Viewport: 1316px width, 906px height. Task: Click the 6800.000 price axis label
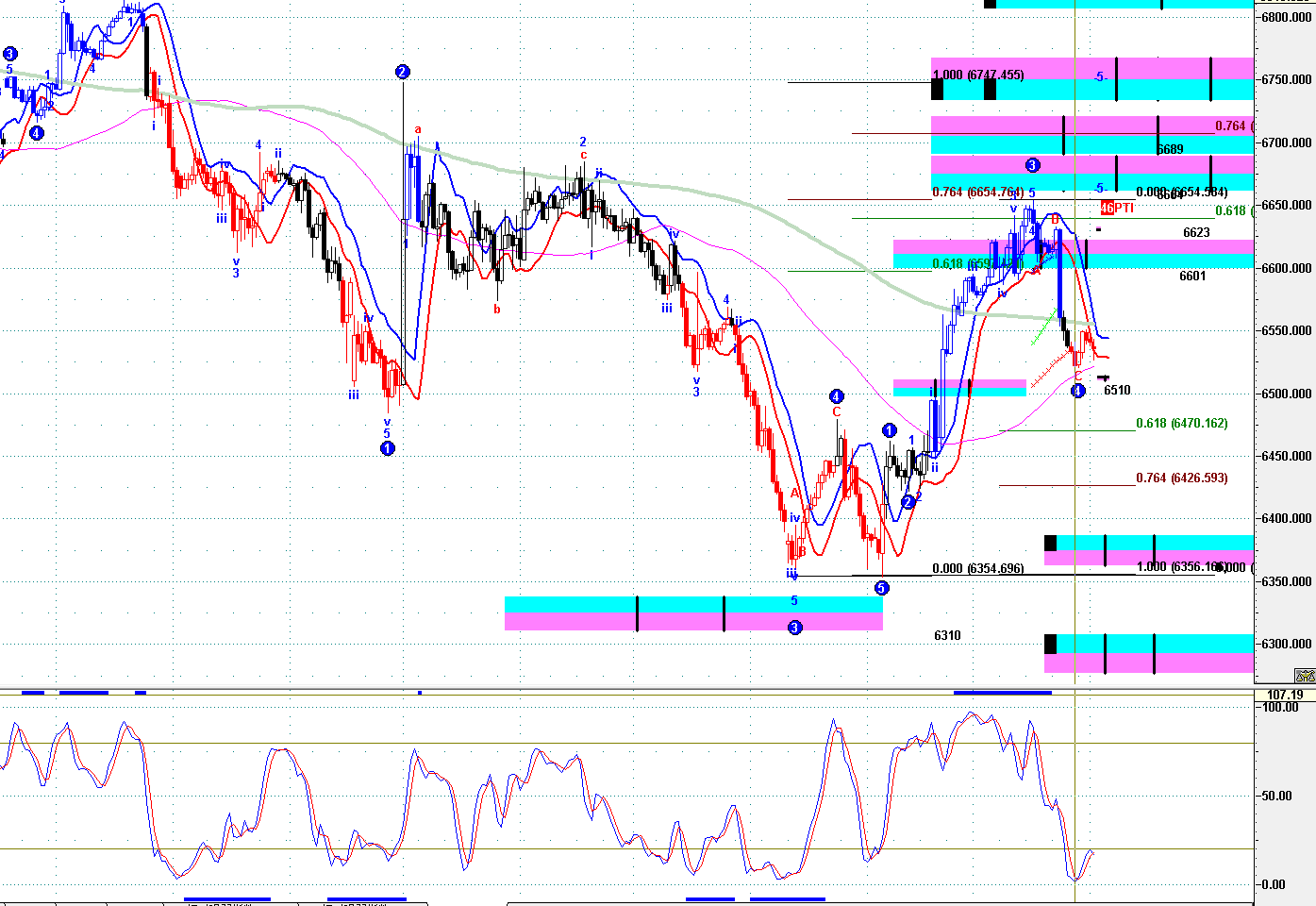click(x=1287, y=17)
